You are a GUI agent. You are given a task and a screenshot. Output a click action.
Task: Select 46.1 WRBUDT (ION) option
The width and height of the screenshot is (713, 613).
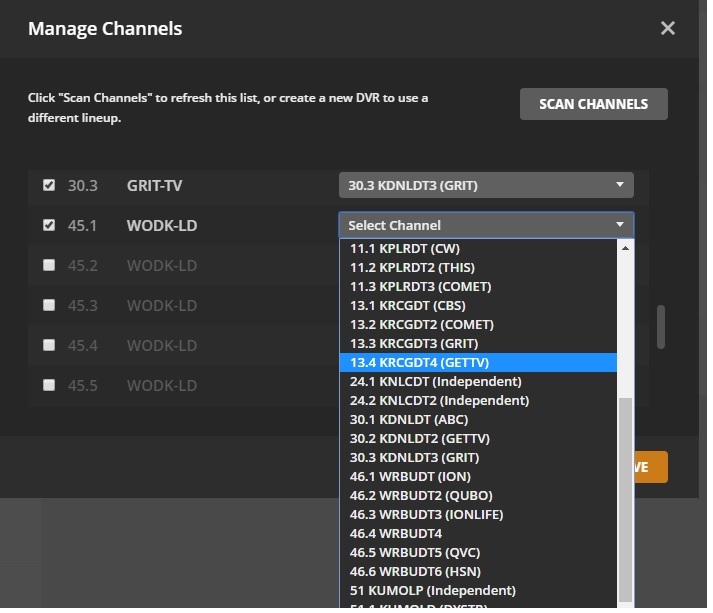478,477
